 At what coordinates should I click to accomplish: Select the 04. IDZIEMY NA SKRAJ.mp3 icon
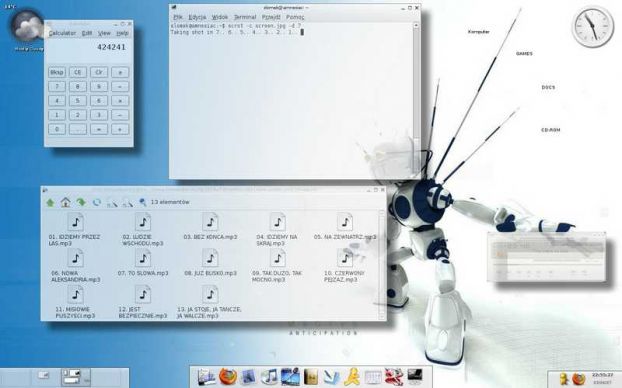[x=278, y=222]
